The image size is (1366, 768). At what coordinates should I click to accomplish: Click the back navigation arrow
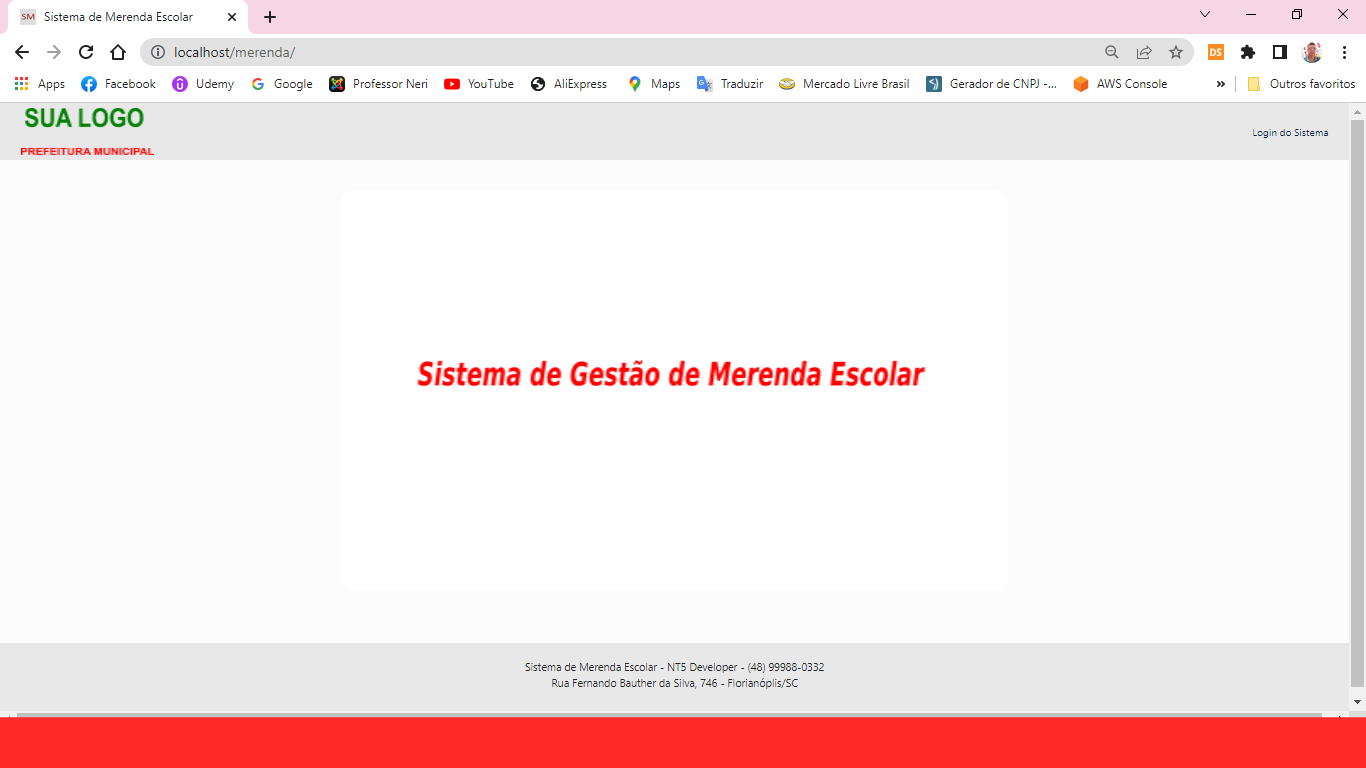[x=22, y=52]
